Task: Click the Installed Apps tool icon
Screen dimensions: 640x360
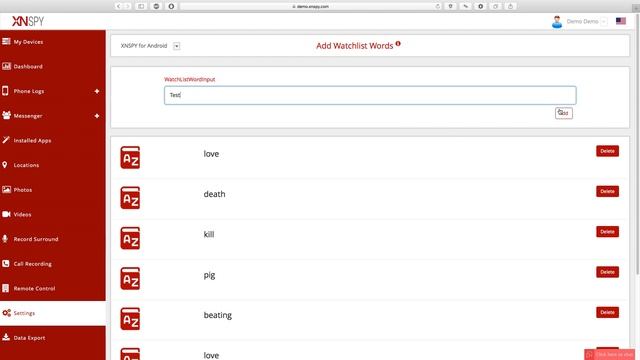Action: point(6,140)
